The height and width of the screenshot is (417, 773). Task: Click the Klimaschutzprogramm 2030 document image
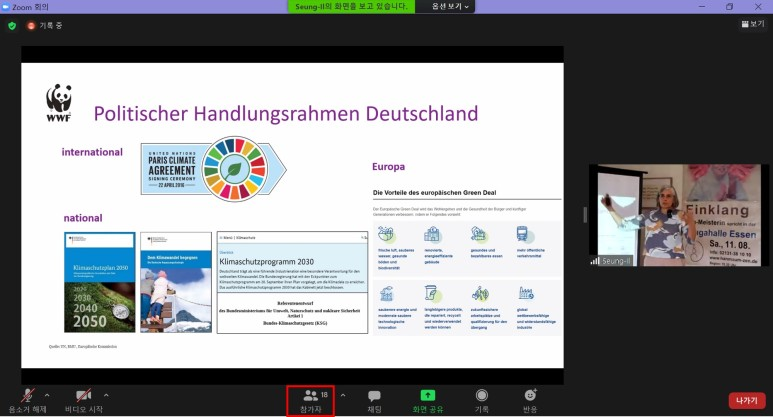[x=292, y=282]
